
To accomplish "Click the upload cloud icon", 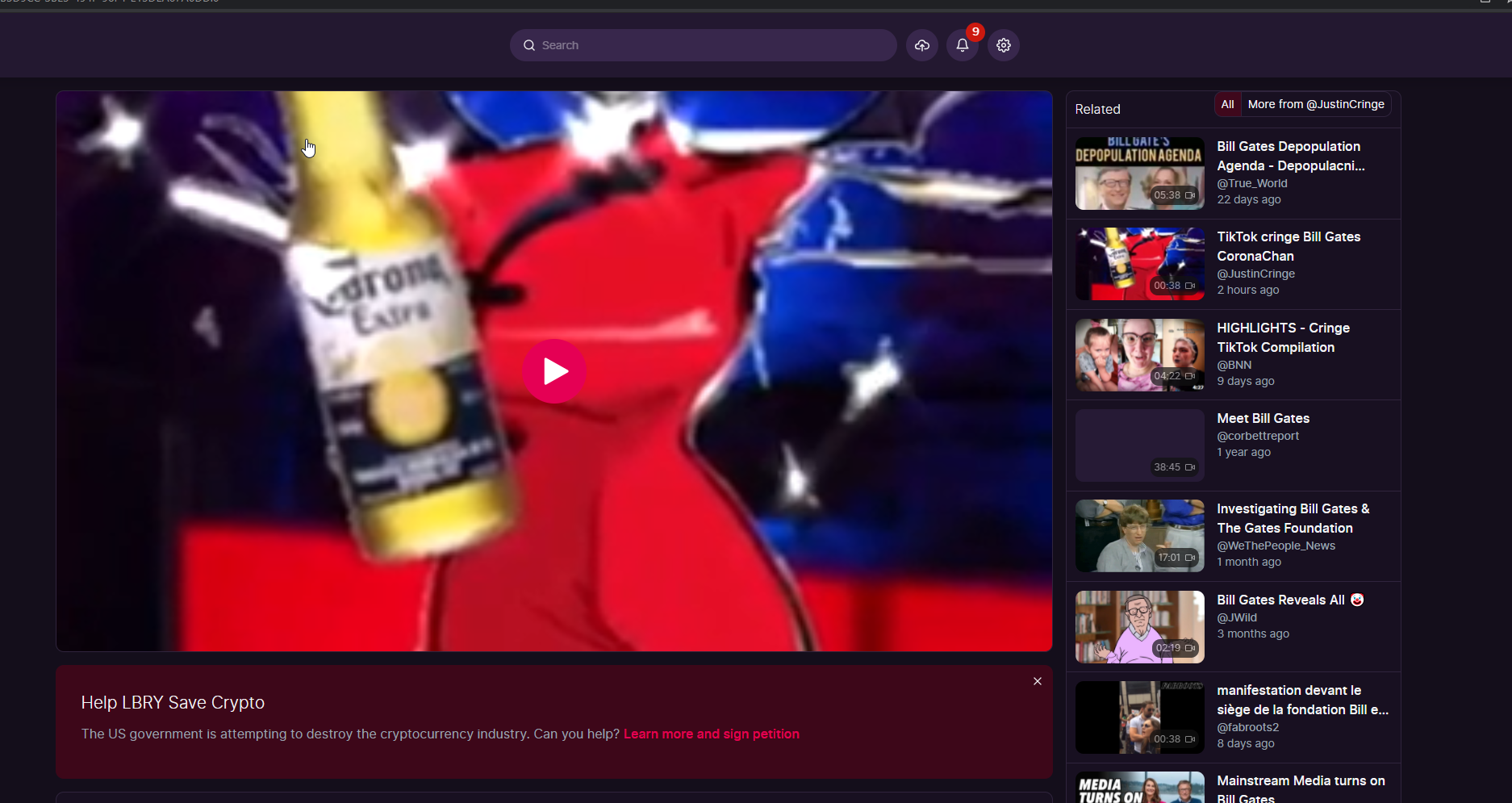I will (x=922, y=45).
